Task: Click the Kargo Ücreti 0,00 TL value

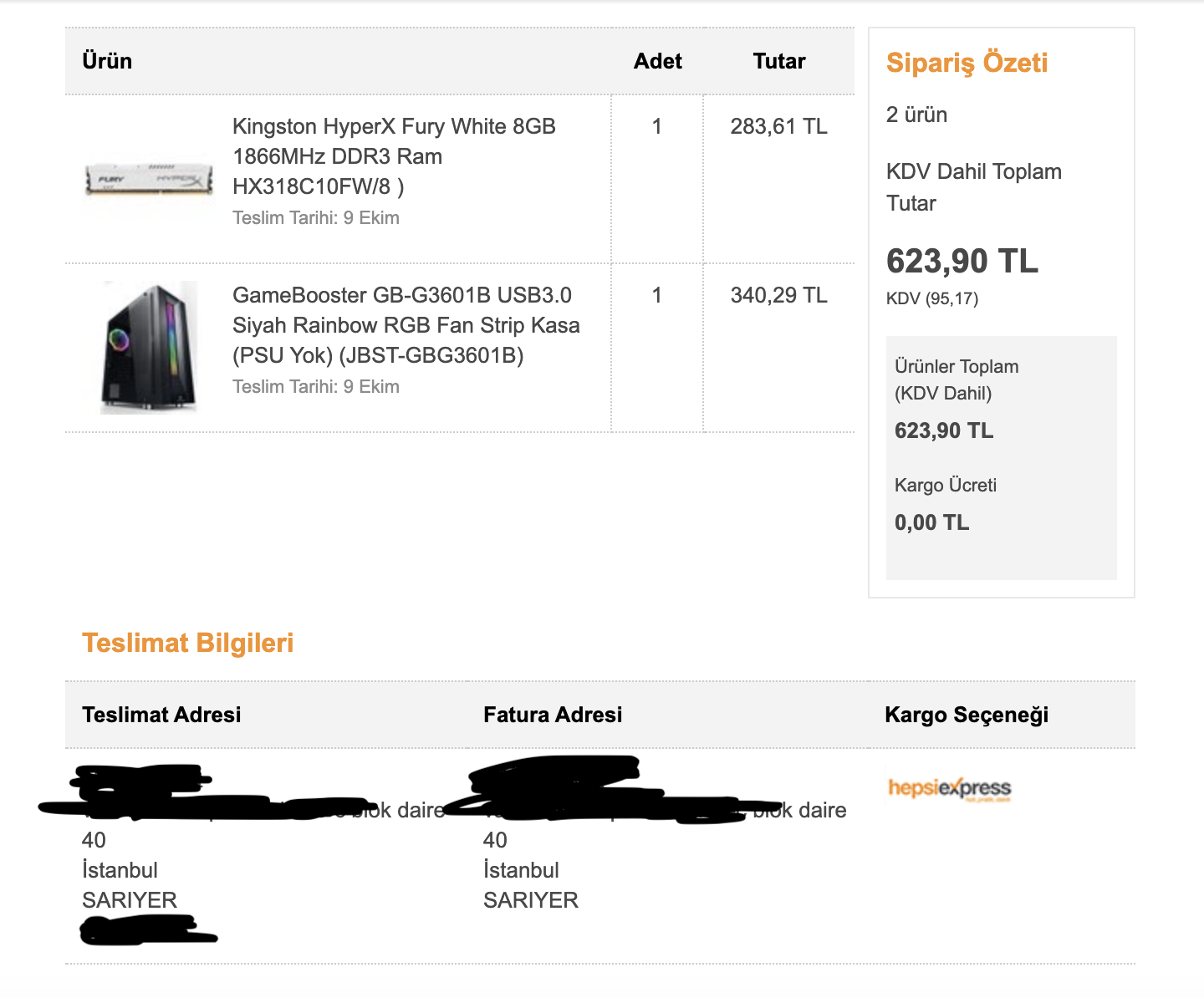Action: tap(931, 522)
